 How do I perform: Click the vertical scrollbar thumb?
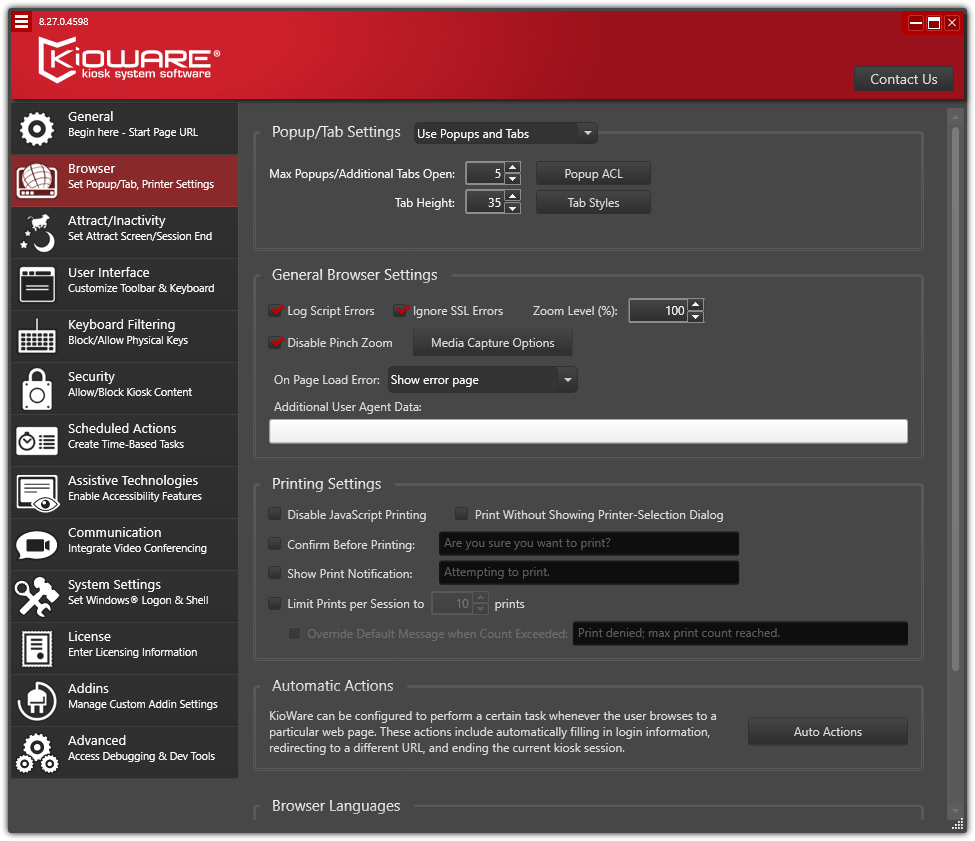[956, 398]
